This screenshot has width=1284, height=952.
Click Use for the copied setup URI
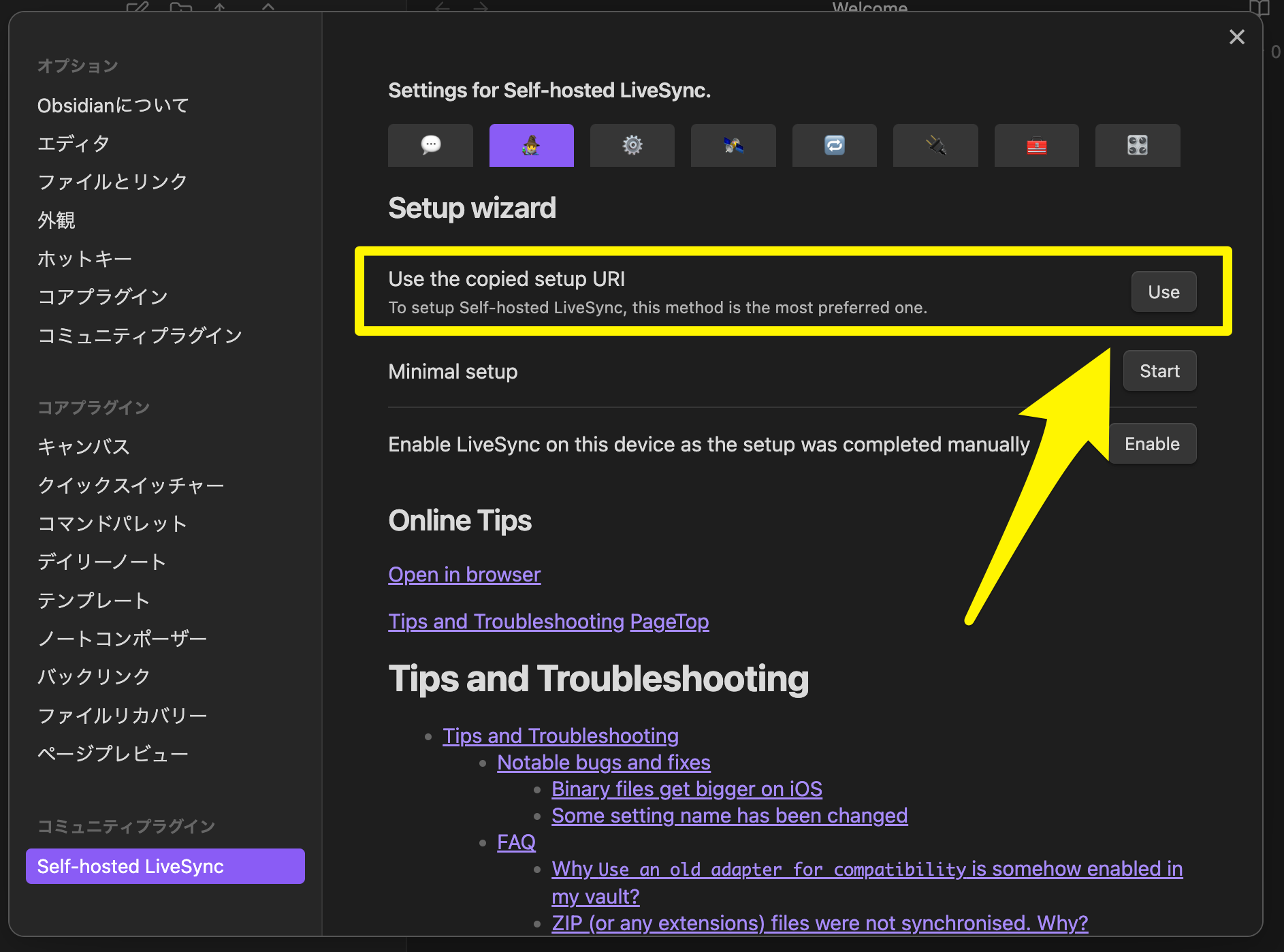pyautogui.click(x=1163, y=291)
